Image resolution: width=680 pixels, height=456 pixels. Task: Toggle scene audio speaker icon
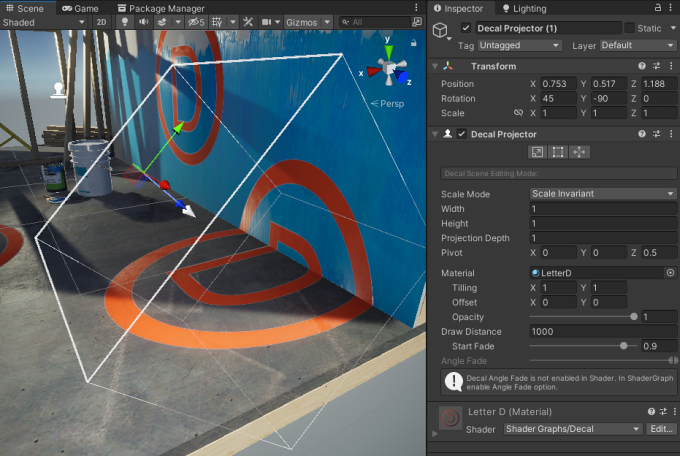coord(144,21)
